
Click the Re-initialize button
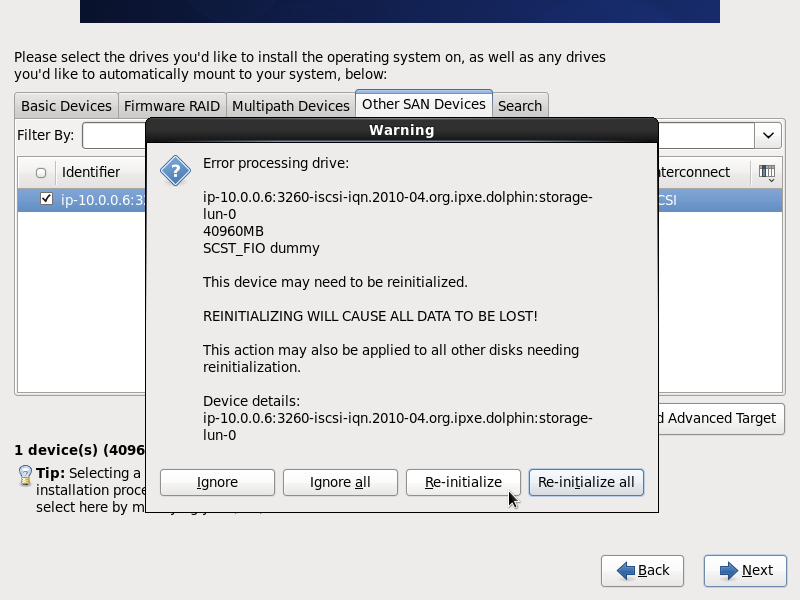tap(463, 482)
